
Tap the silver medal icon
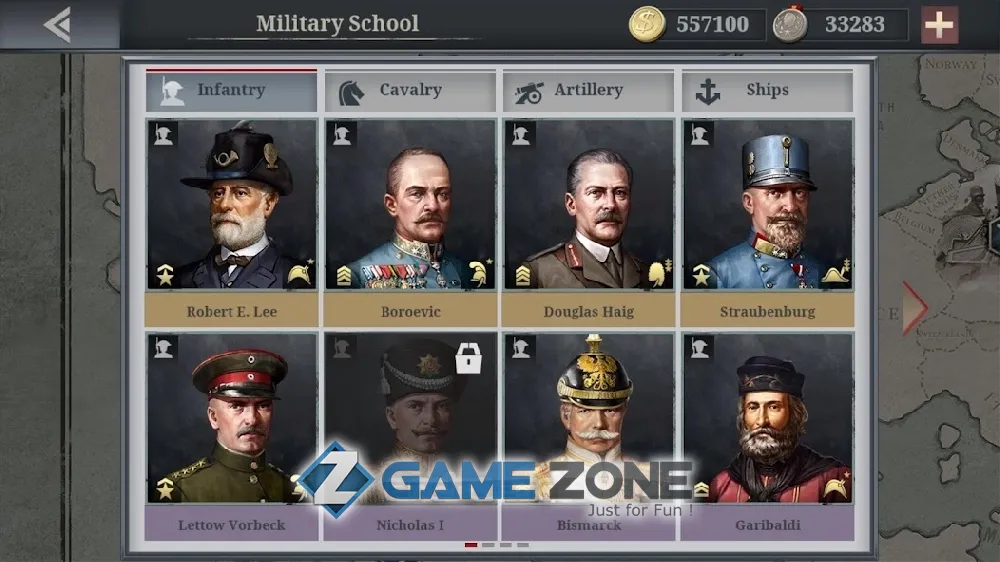[790, 24]
